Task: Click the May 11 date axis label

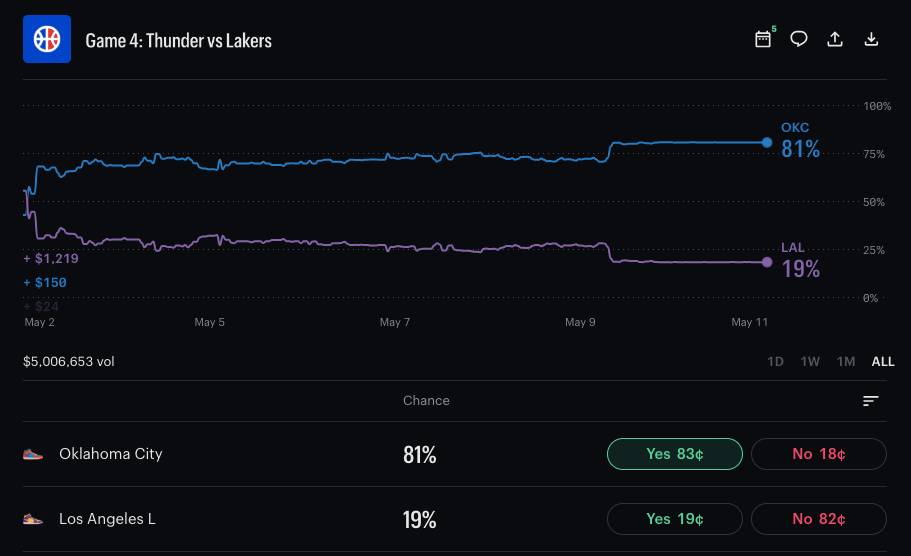Action: coord(749,322)
